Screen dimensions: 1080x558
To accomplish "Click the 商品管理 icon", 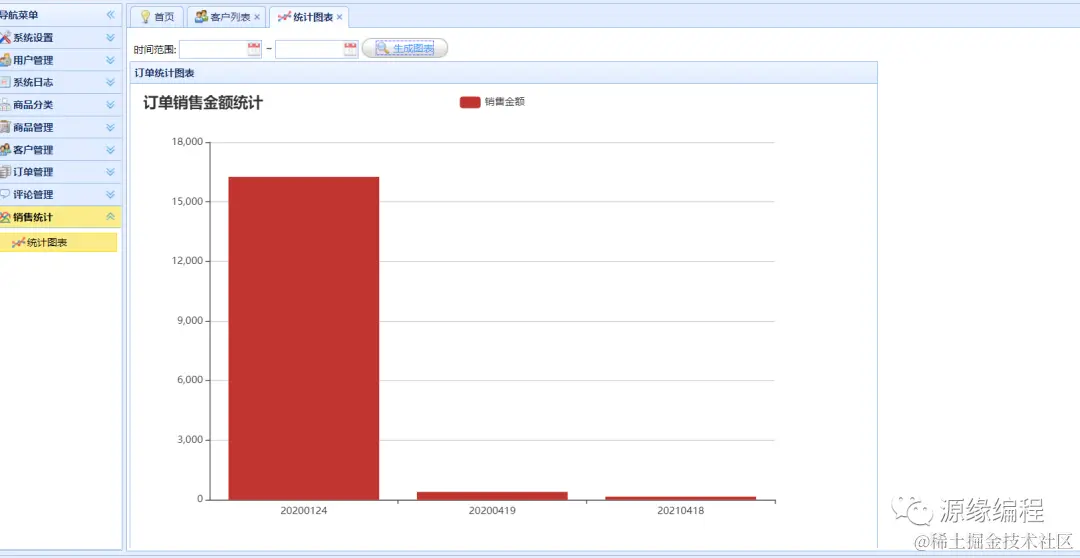I will coord(5,127).
